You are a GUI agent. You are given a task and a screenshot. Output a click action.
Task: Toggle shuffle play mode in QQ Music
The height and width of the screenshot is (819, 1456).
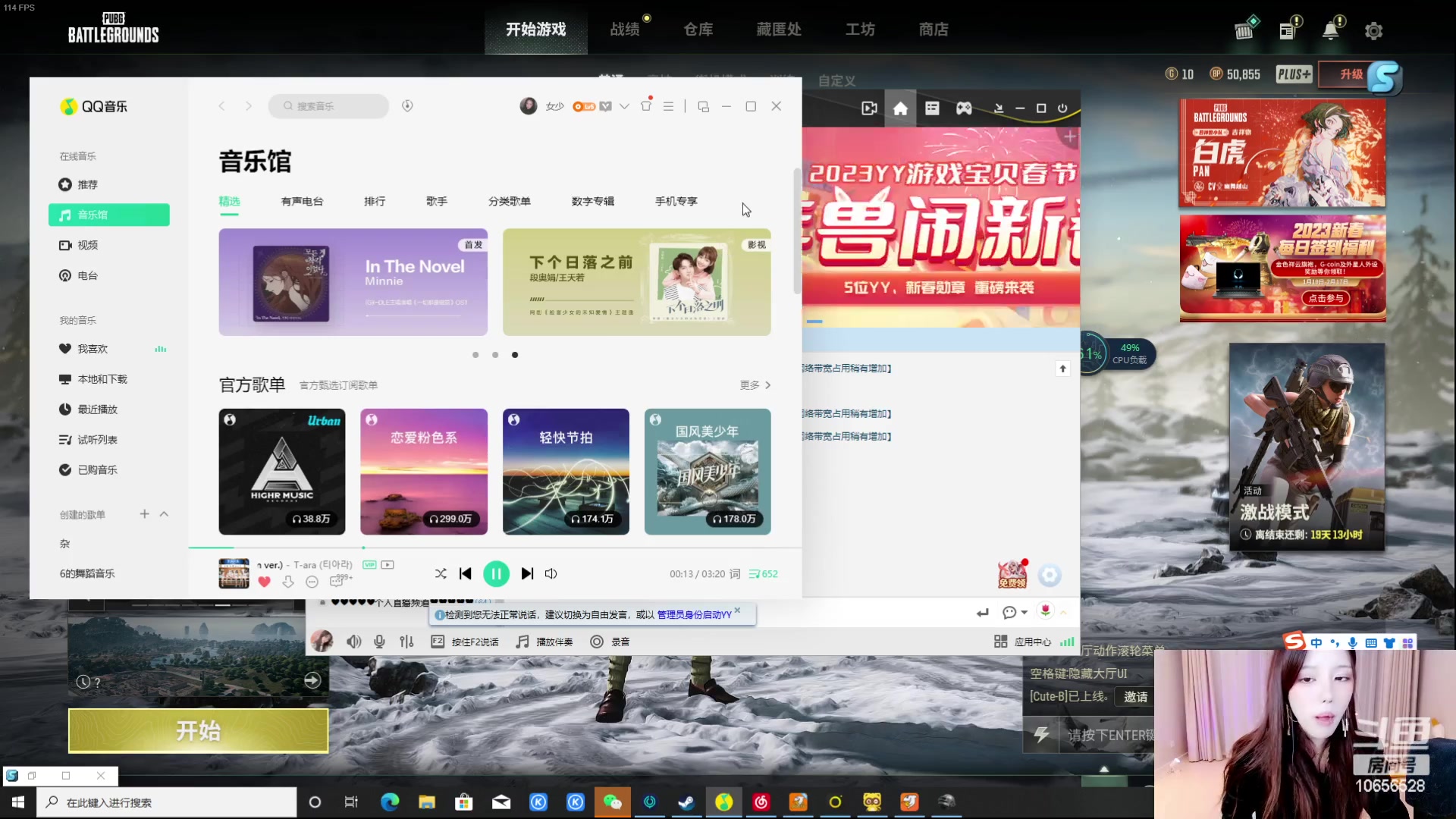point(441,574)
